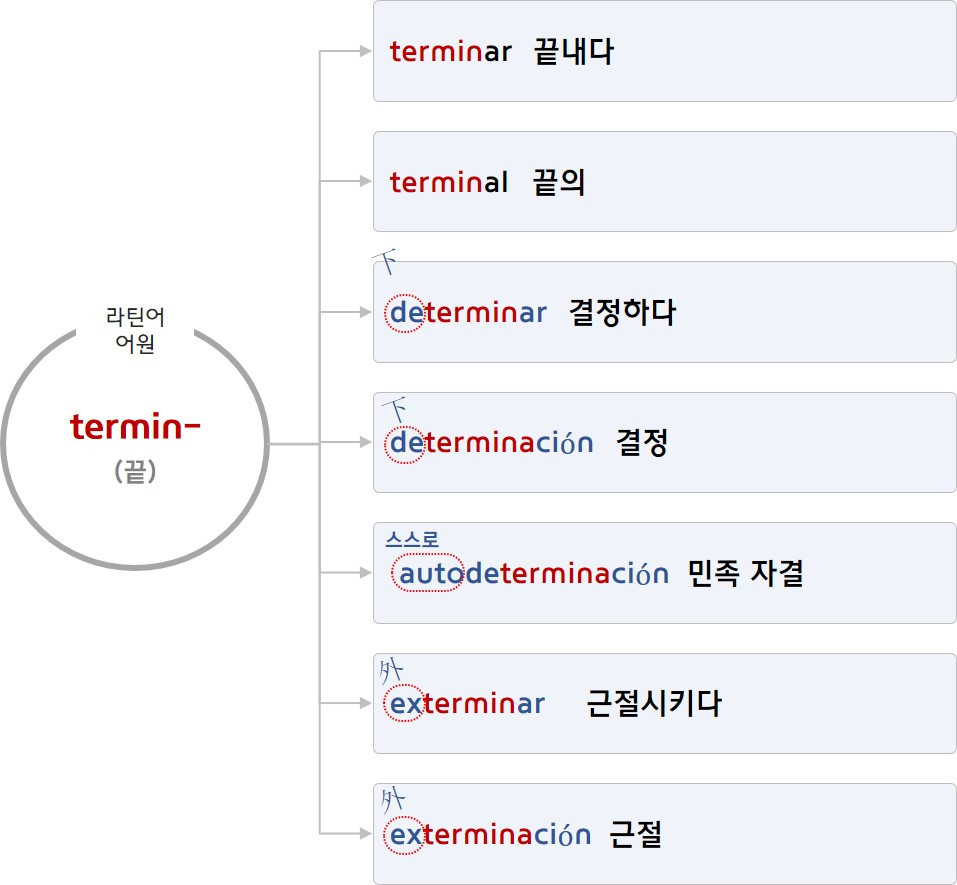Image resolution: width=957 pixels, height=885 pixels.
Task: Click the circled 'ex' prefix in exterminación
Action: click(404, 834)
